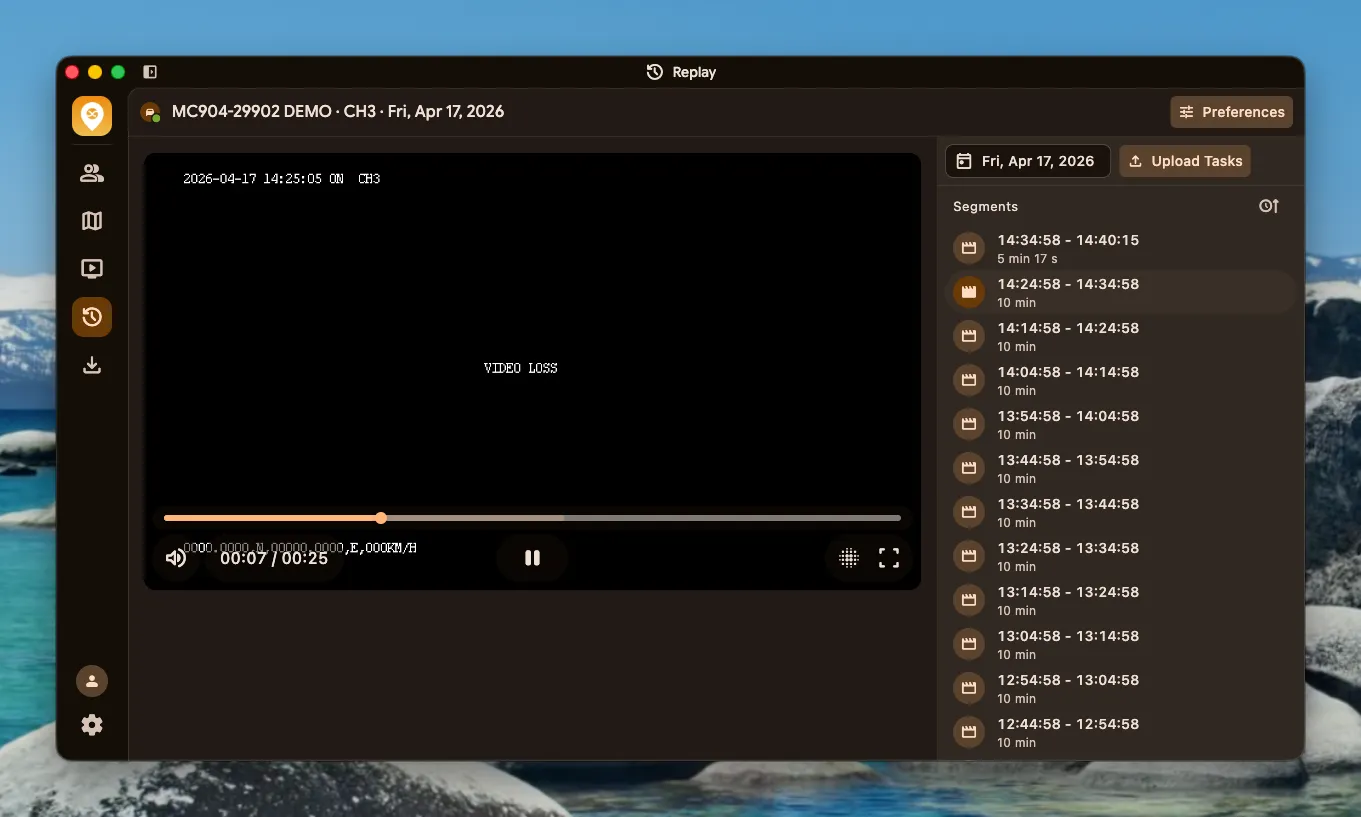The image size is (1361, 817).
Task: Click the clip icon for 13:44:58 - 13:54:58
Action: pyautogui.click(x=969, y=468)
